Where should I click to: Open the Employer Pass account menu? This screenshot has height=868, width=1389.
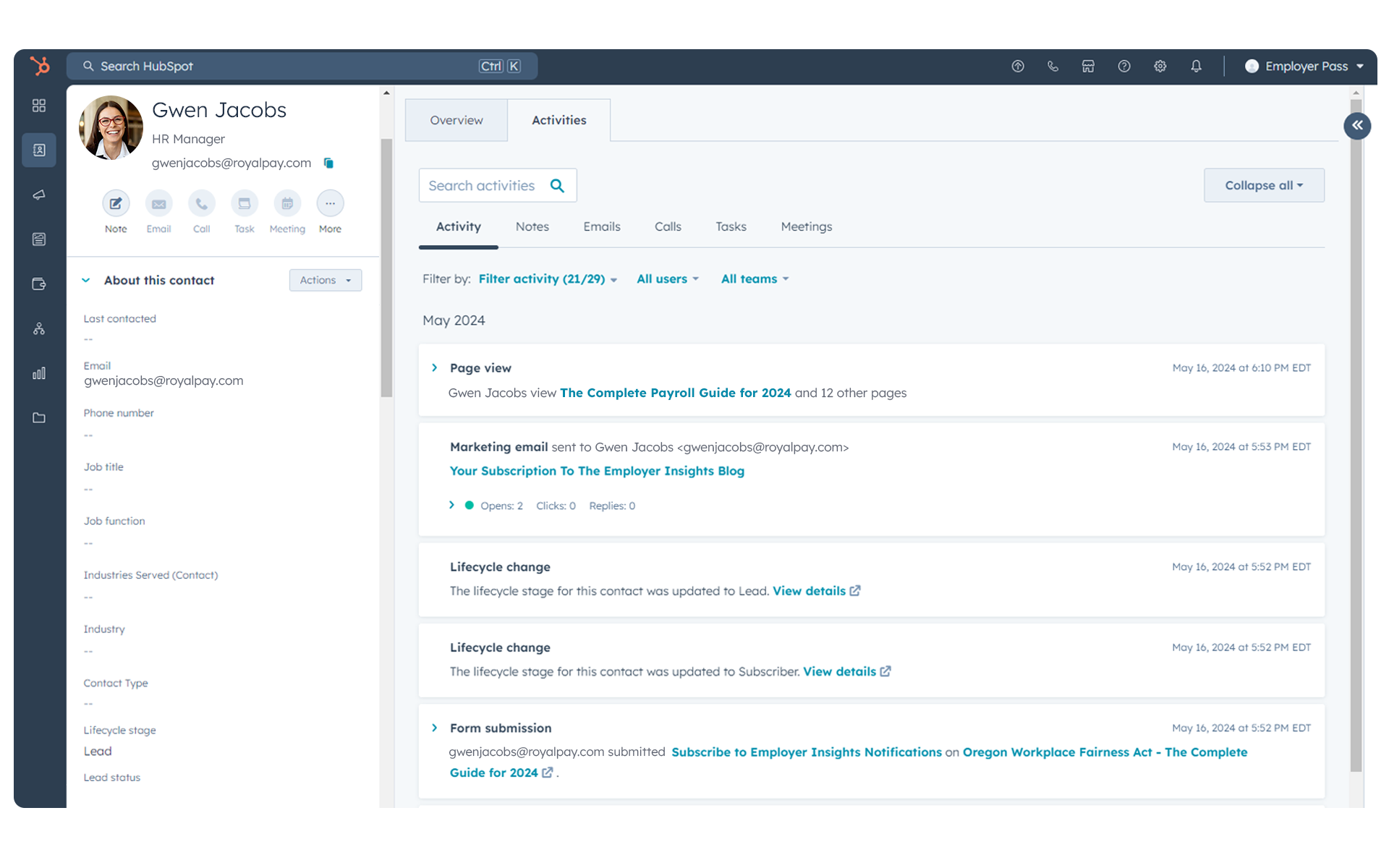1304,66
